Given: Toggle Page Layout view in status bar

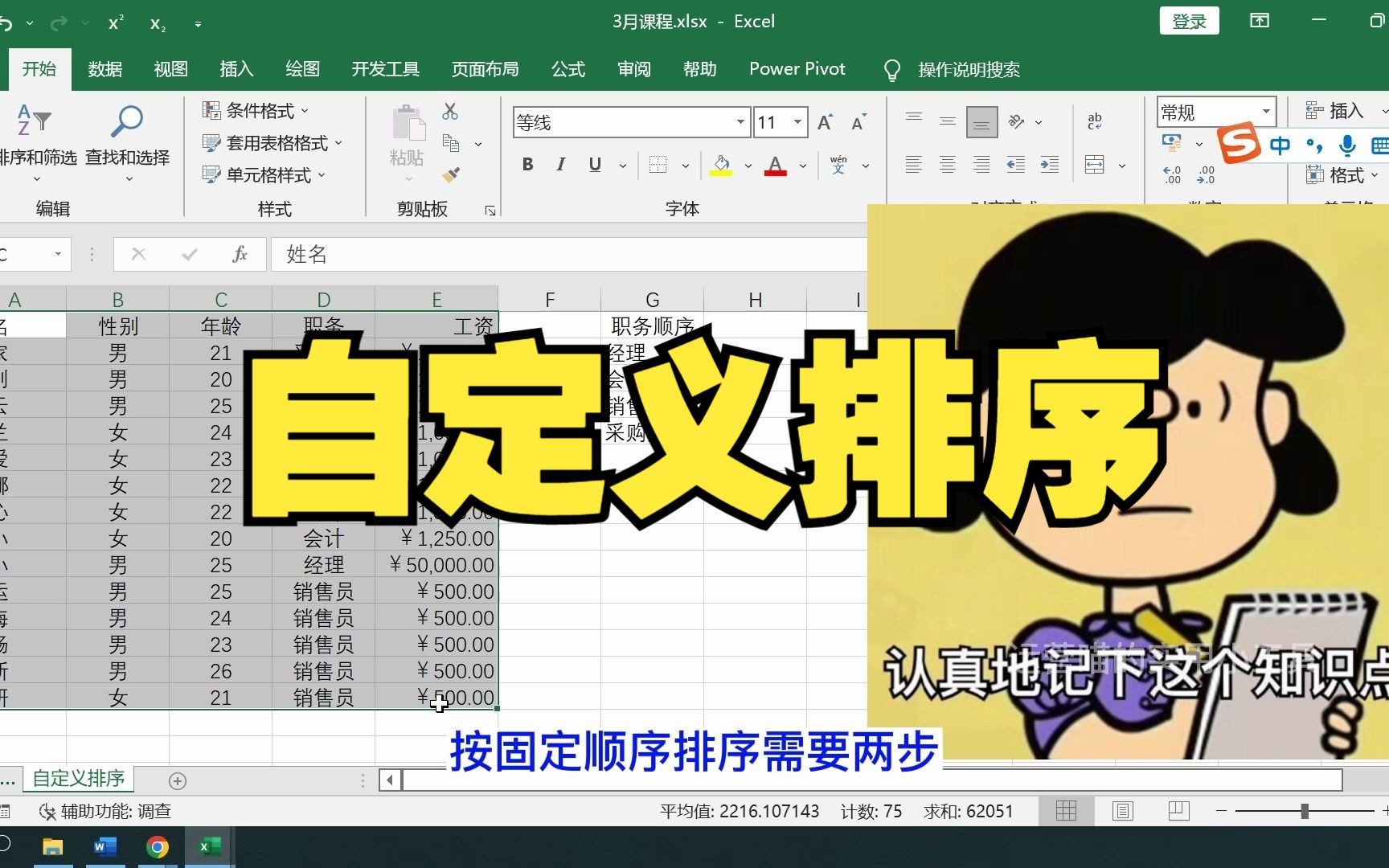Looking at the screenshot, I should (x=1122, y=811).
